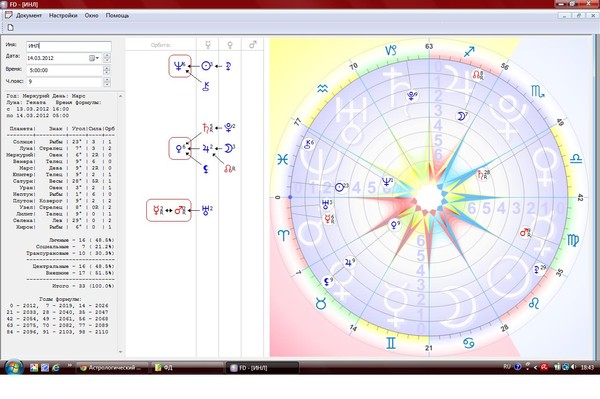
Task: Click Saturn retrograde symbol in the wheel
Action: click(482, 175)
